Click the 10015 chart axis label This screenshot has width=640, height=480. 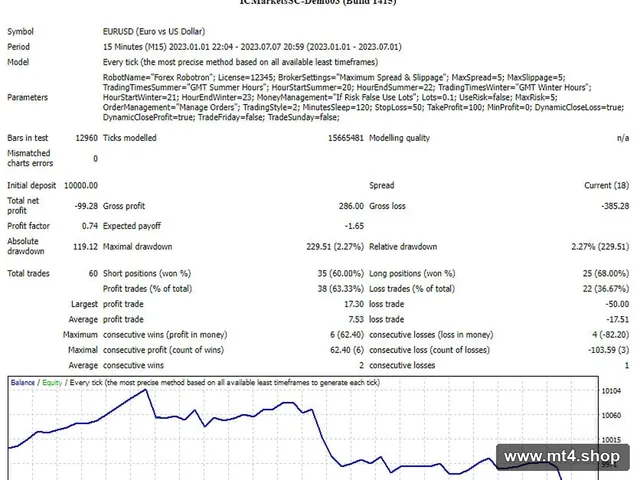[611, 440]
